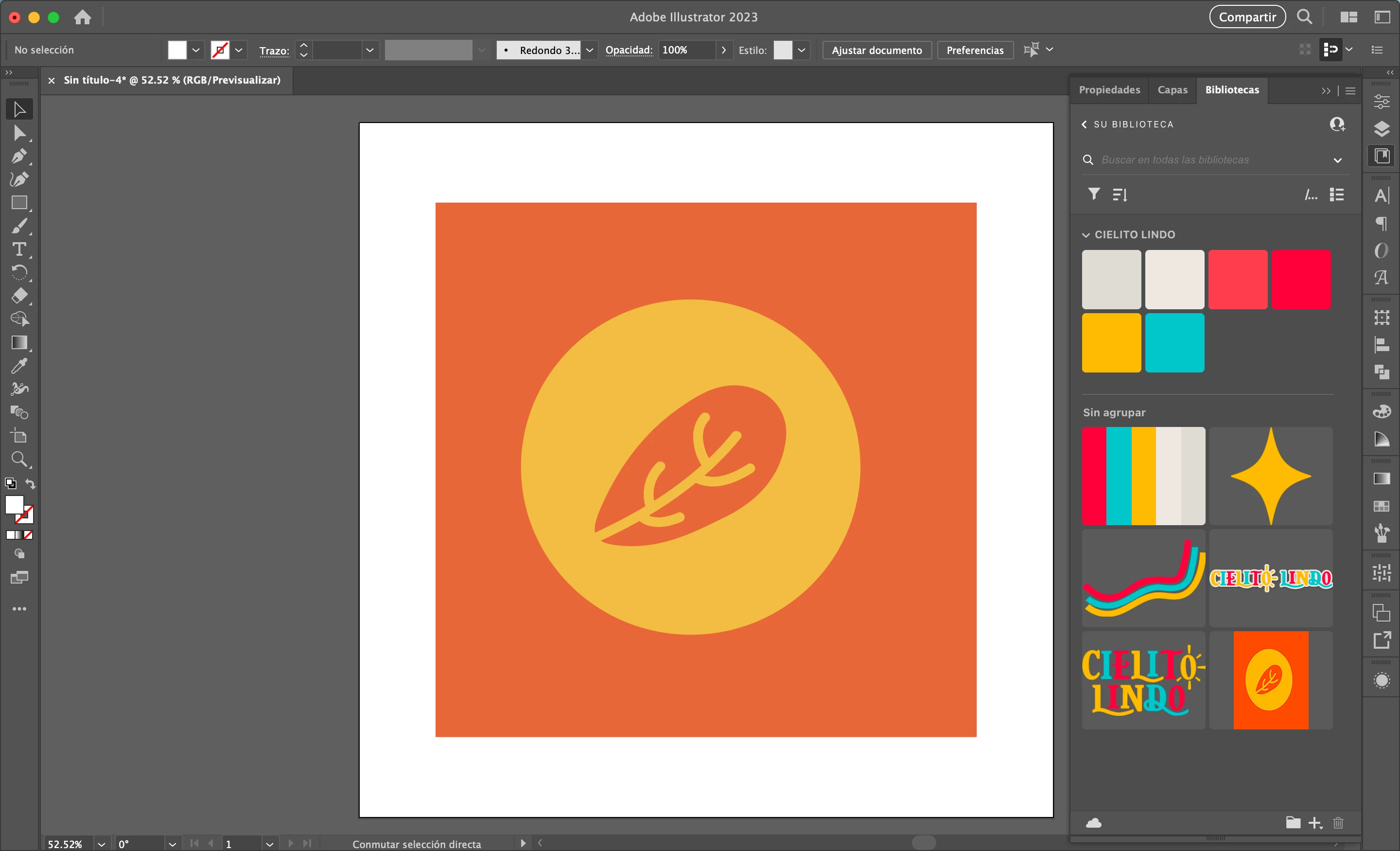
Task: Open the zoom level dropdown
Action: (102, 844)
